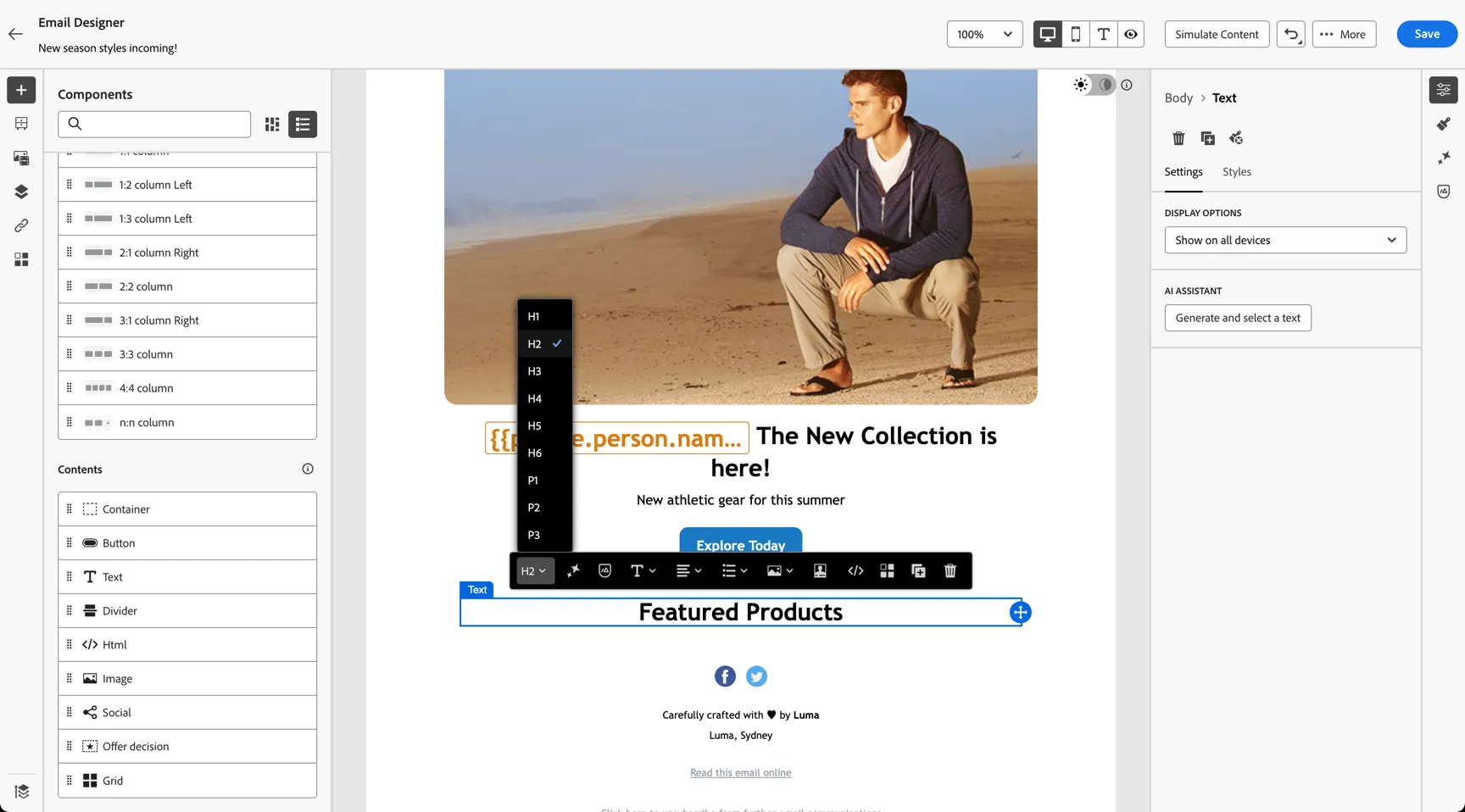Click the Twitter social icon
Viewport: 1465px width, 812px height.
756,676
